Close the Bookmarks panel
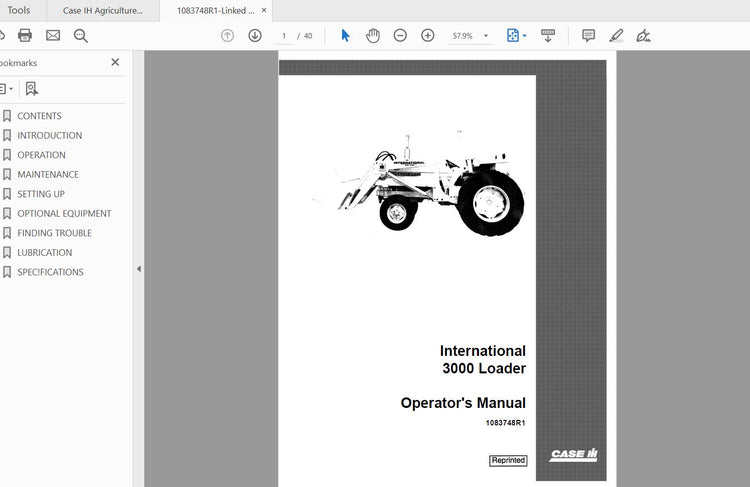750x487 pixels. (x=115, y=62)
